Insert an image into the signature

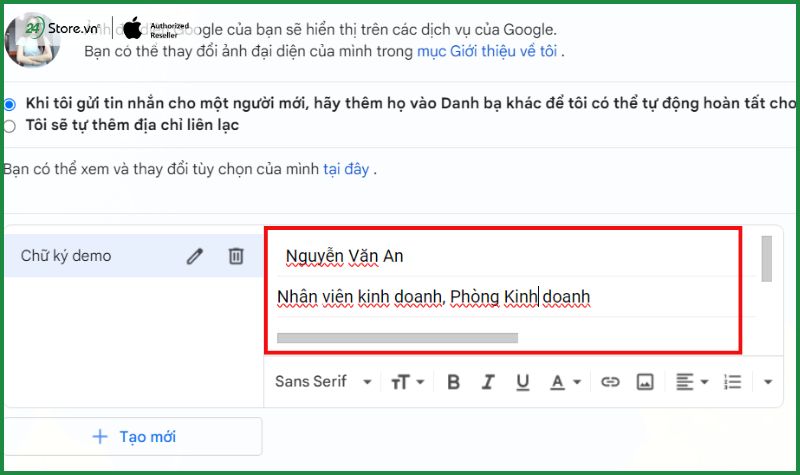click(x=645, y=382)
